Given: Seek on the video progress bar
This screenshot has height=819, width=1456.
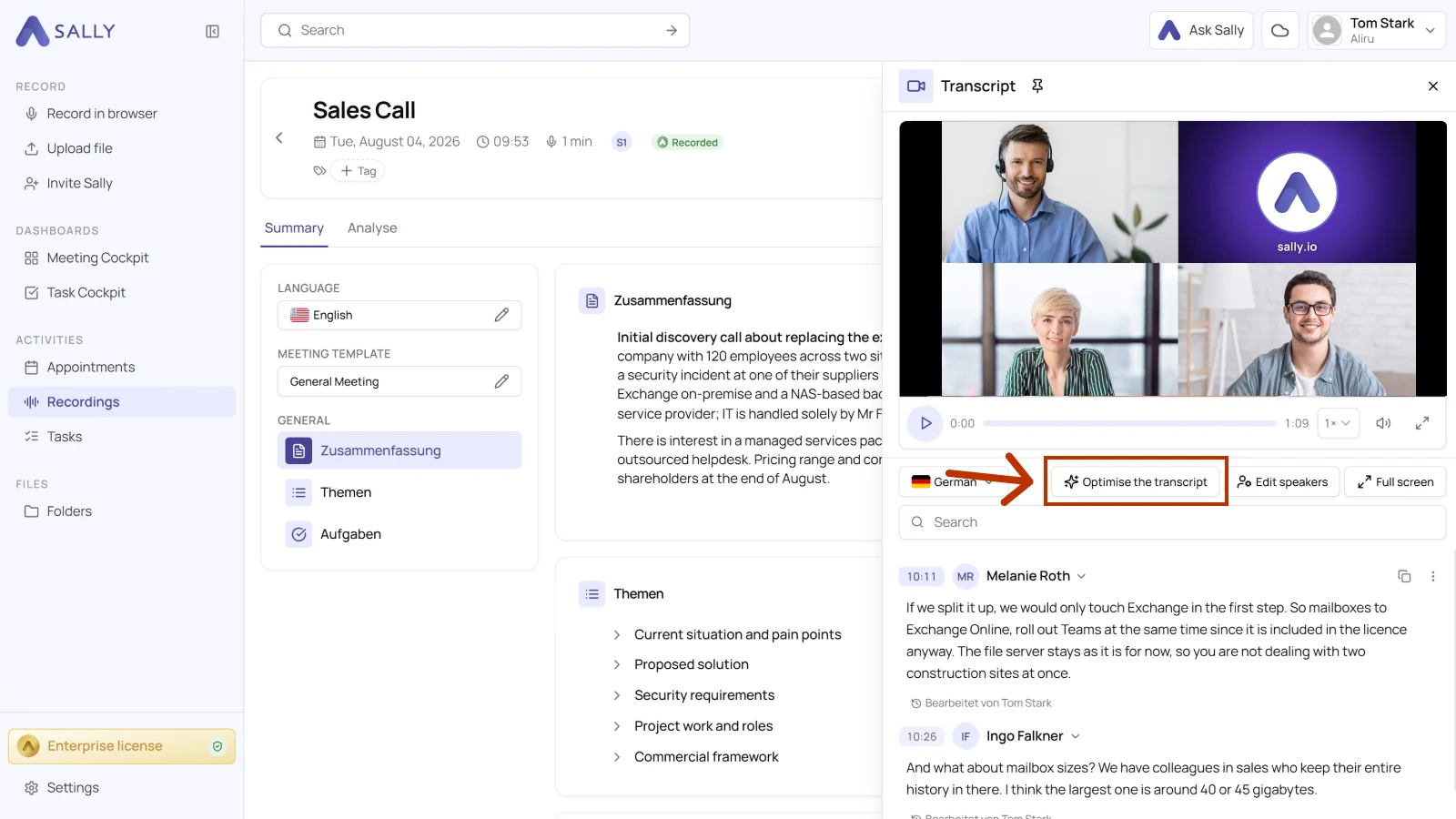Looking at the screenshot, I should coord(1129,423).
